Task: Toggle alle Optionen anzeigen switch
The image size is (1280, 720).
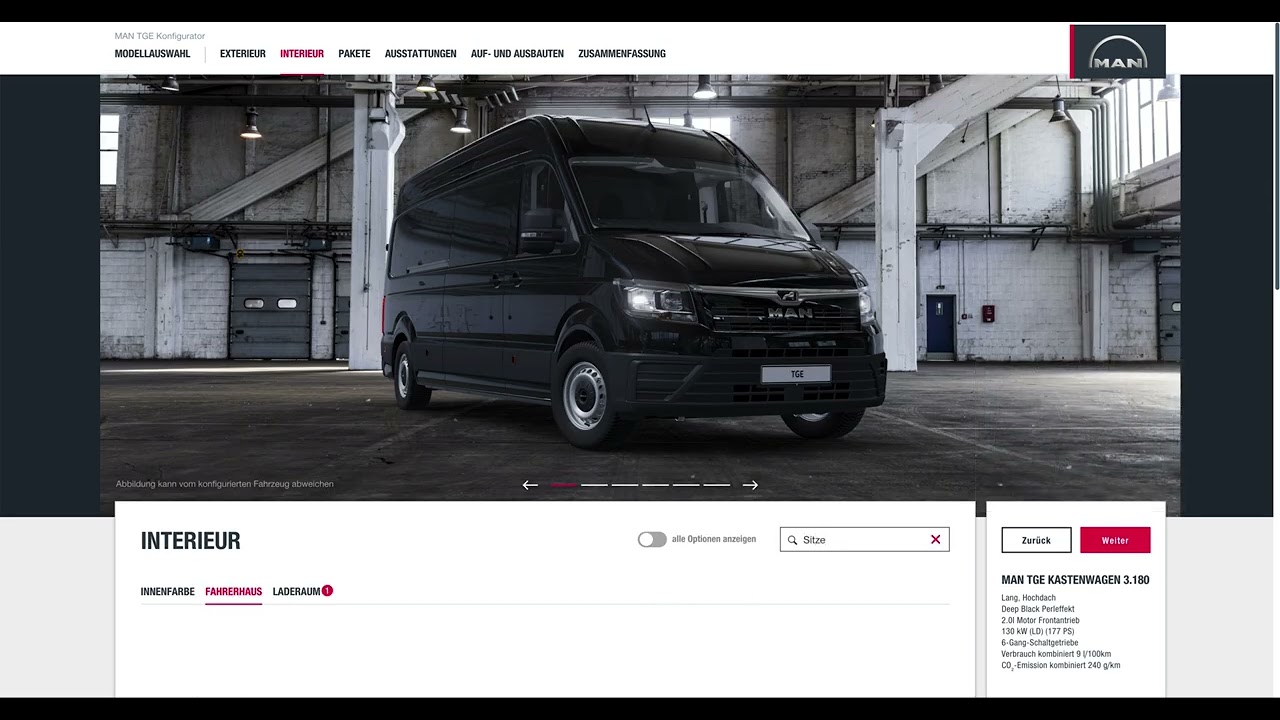Action: tap(652, 539)
